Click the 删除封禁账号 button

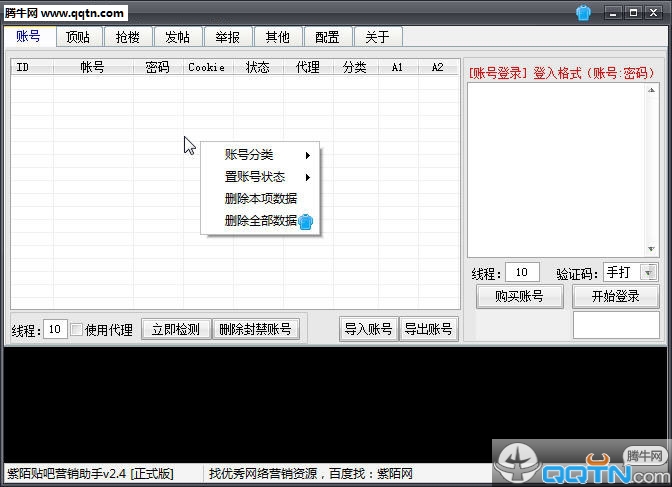click(255, 329)
